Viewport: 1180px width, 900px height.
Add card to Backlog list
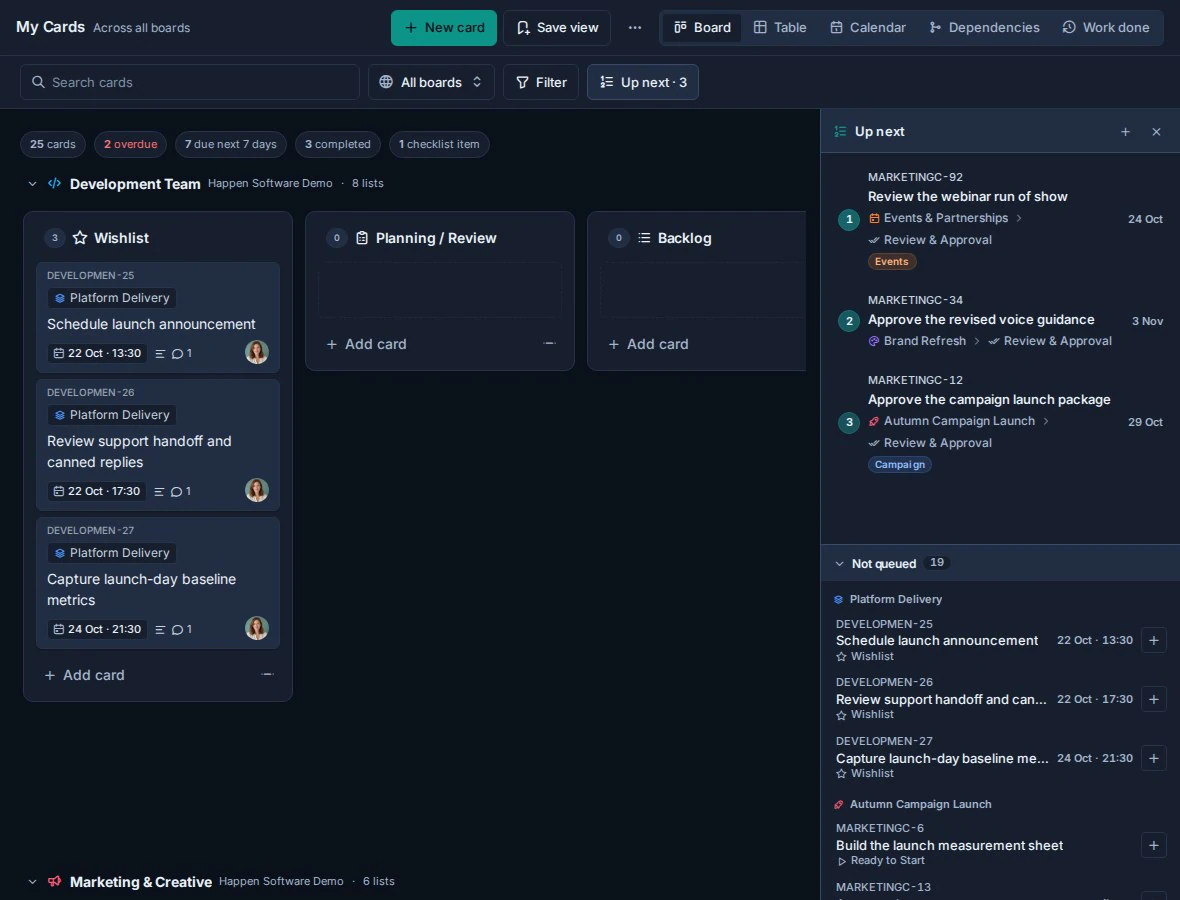[649, 344]
